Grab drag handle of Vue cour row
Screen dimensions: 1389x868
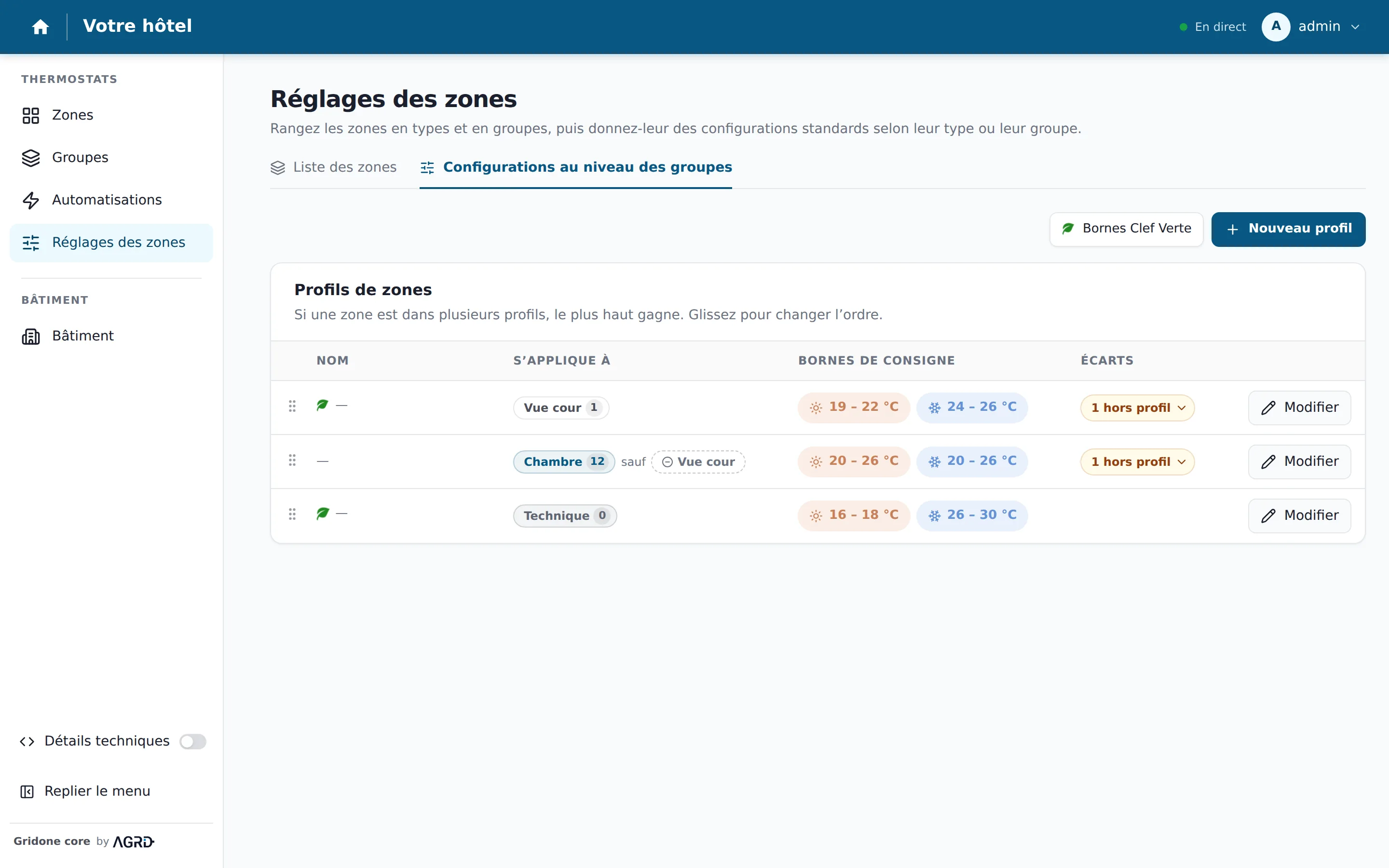coord(292,407)
